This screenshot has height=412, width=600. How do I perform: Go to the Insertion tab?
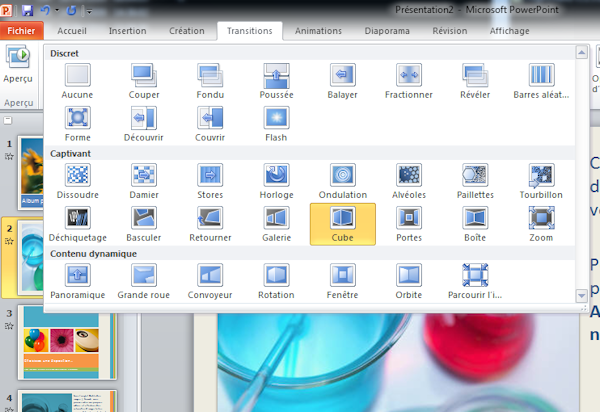pos(126,31)
